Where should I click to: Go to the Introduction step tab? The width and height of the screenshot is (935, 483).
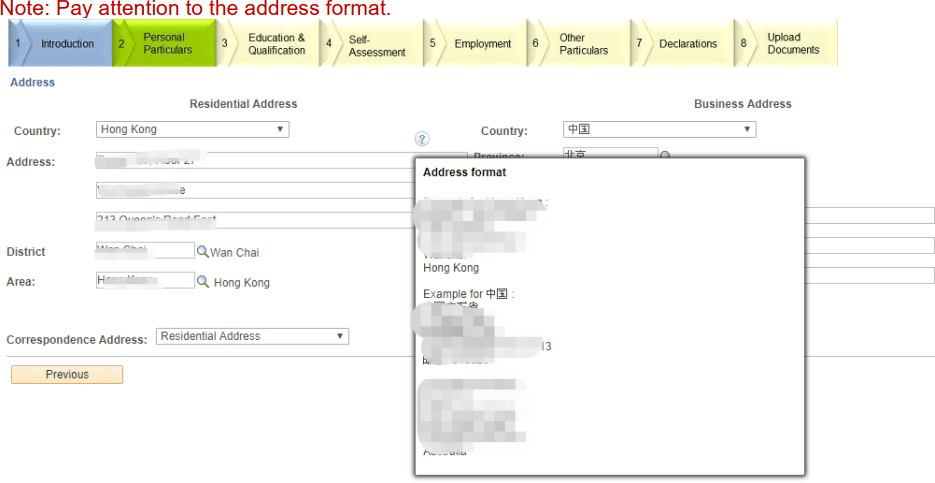tap(60, 44)
